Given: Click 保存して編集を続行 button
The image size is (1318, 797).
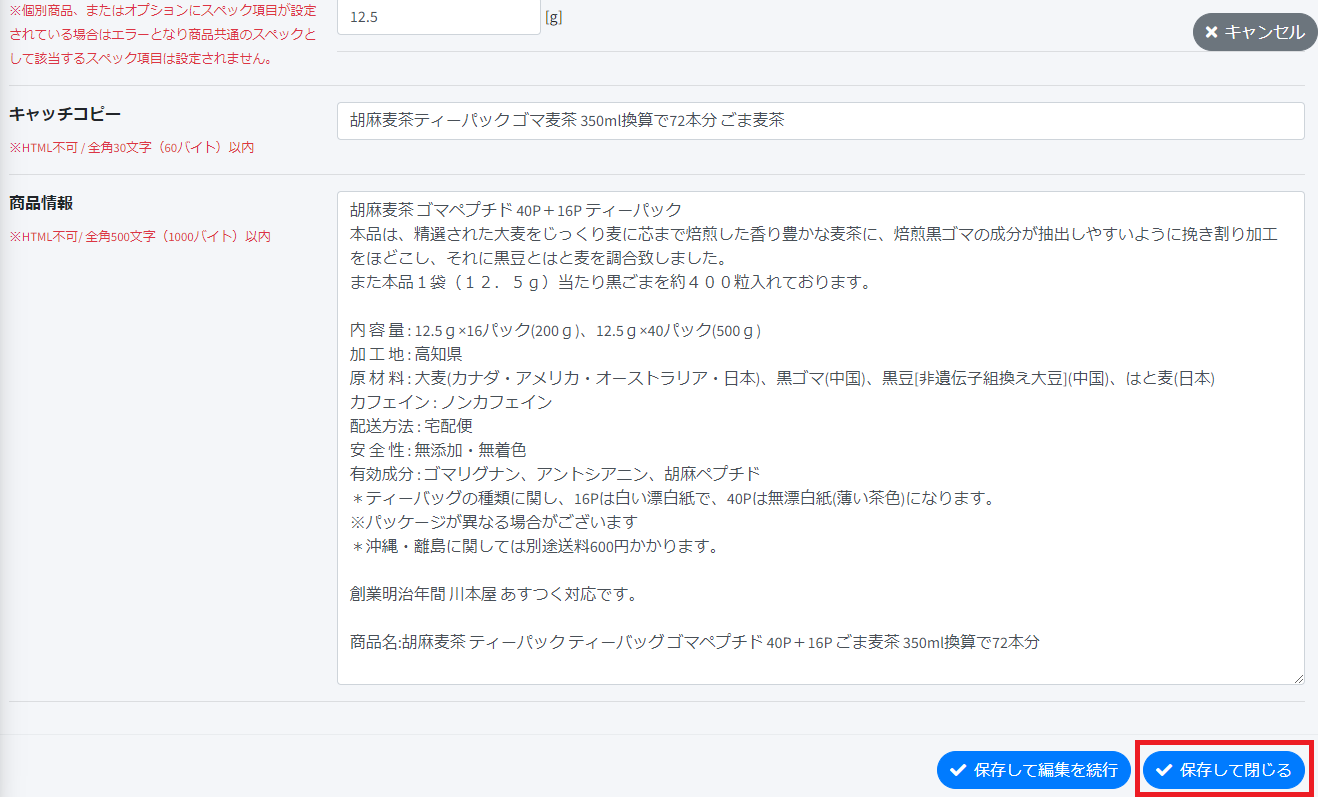Looking at the screenshot, I should pos(1033,770).
